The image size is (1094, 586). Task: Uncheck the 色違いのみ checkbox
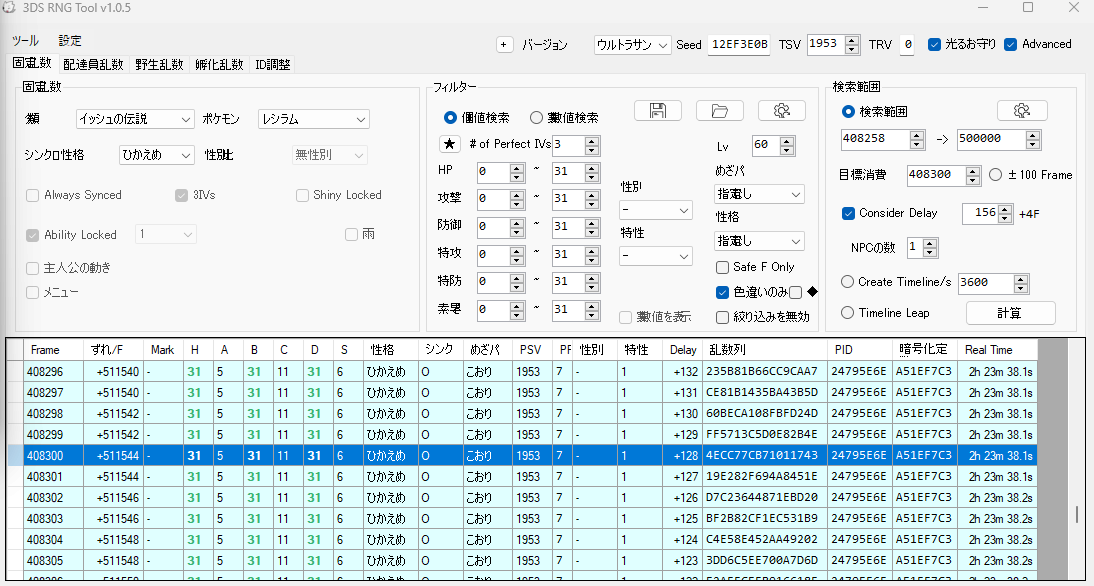tap(722, 292)
